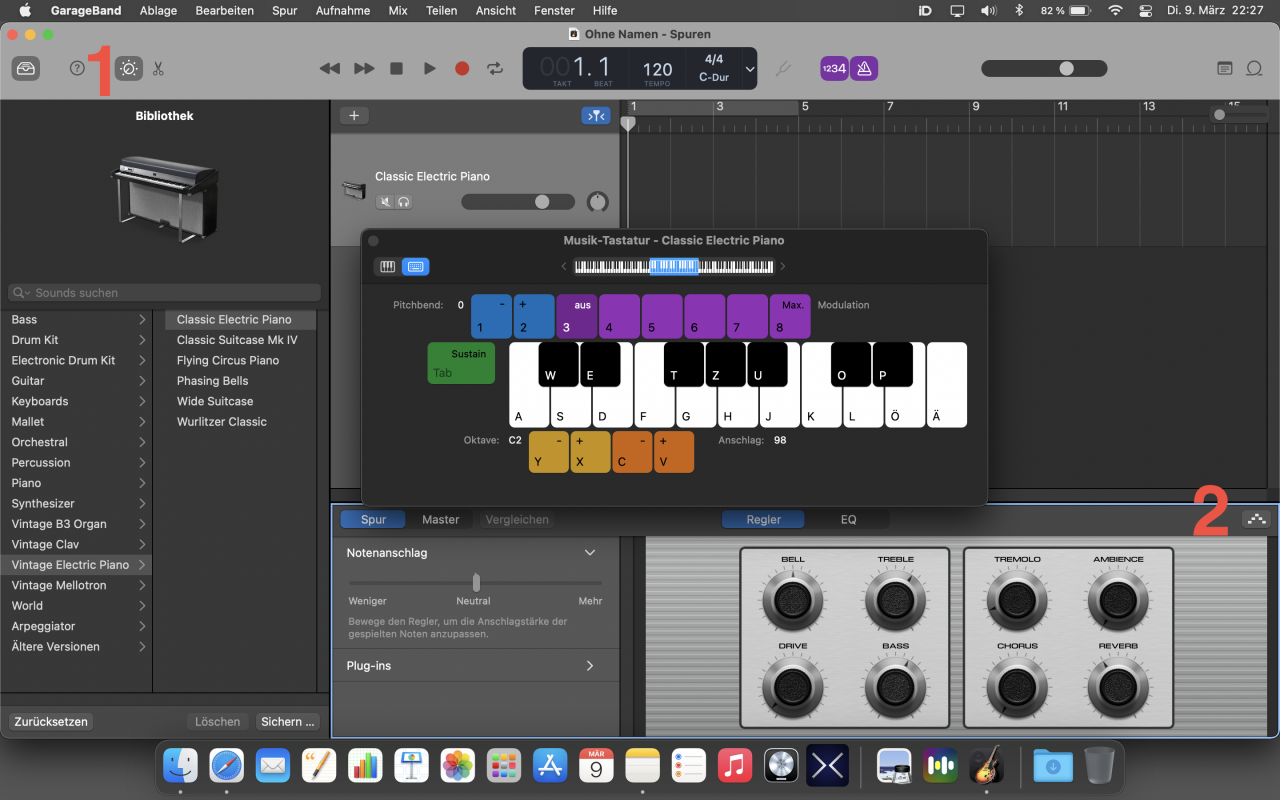The height and width of the screenshot is (800, 1280).
Task: Collapse the Notenanschlag section chevron
Action: coord(590,553)
